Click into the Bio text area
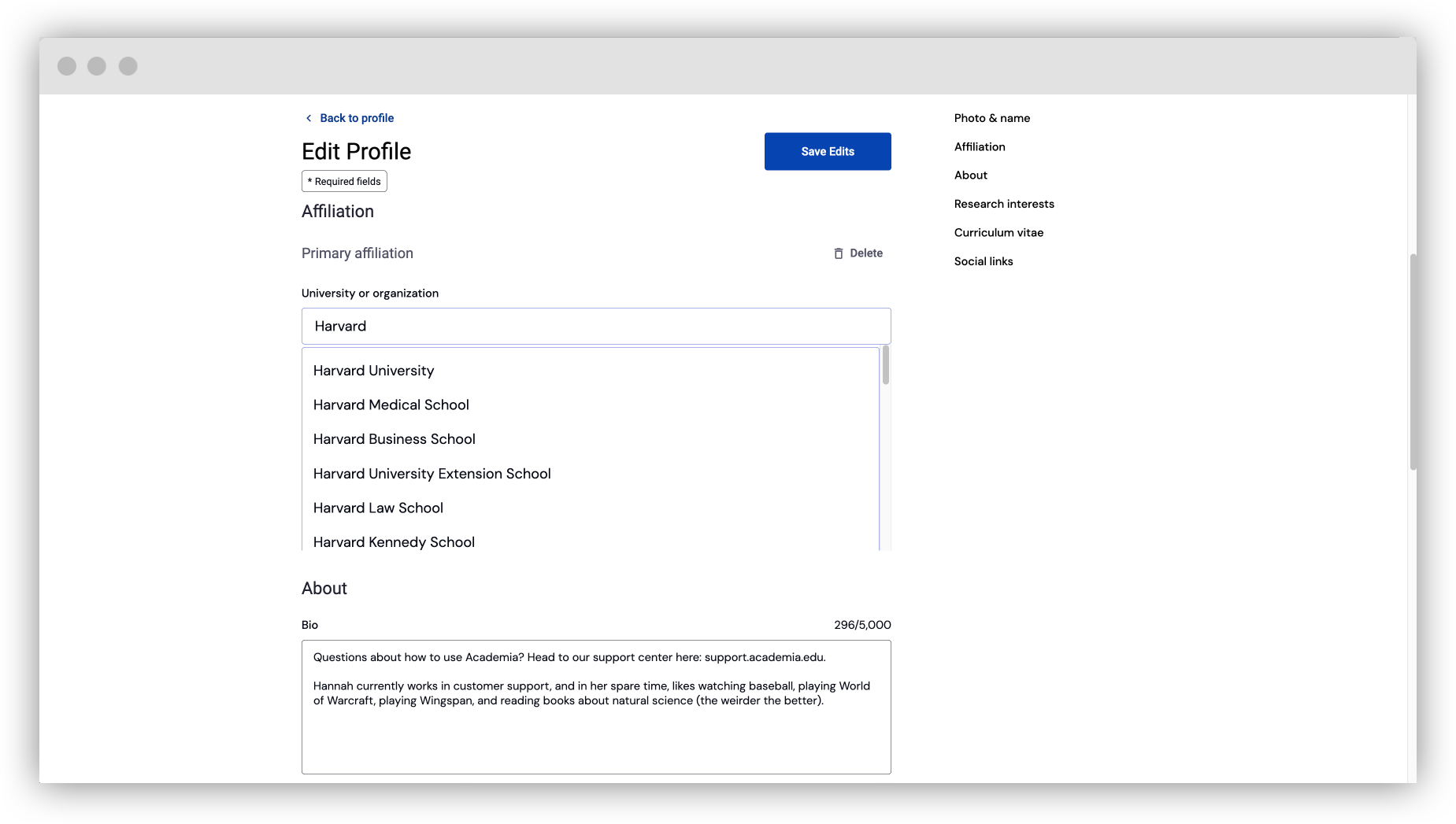This screenshot has height=824, width=1456. tap(596, 706)
